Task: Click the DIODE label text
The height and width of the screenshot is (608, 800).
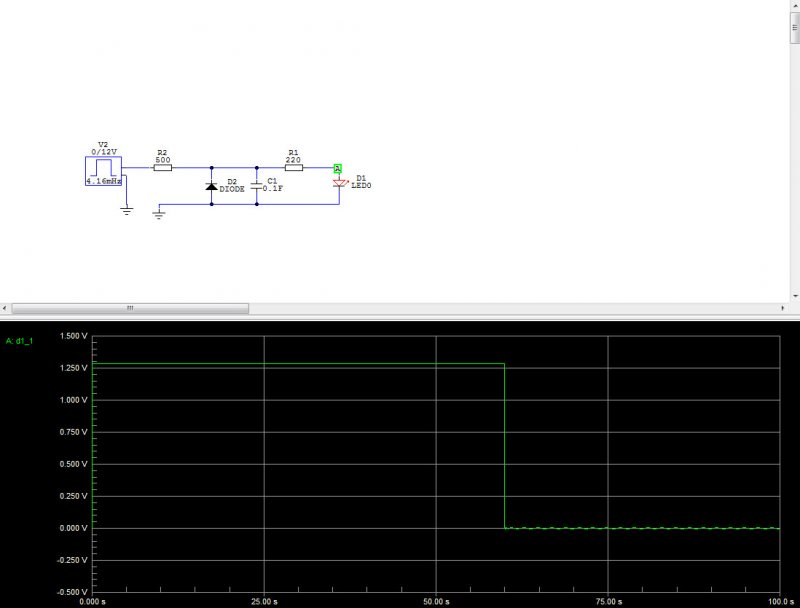Action: (232, 189)
